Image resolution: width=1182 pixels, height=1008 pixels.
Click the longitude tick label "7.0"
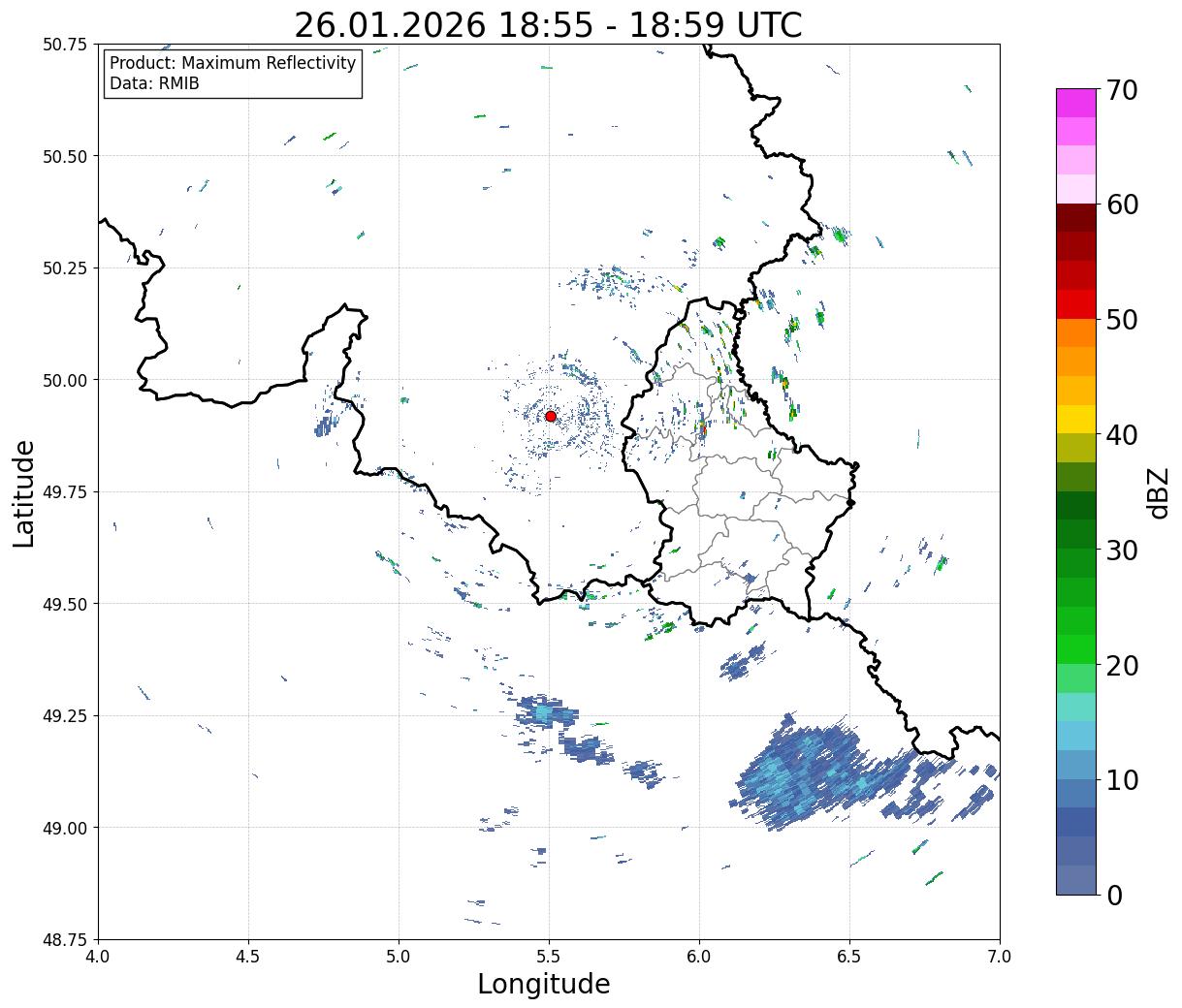(x=1000, y=957)
